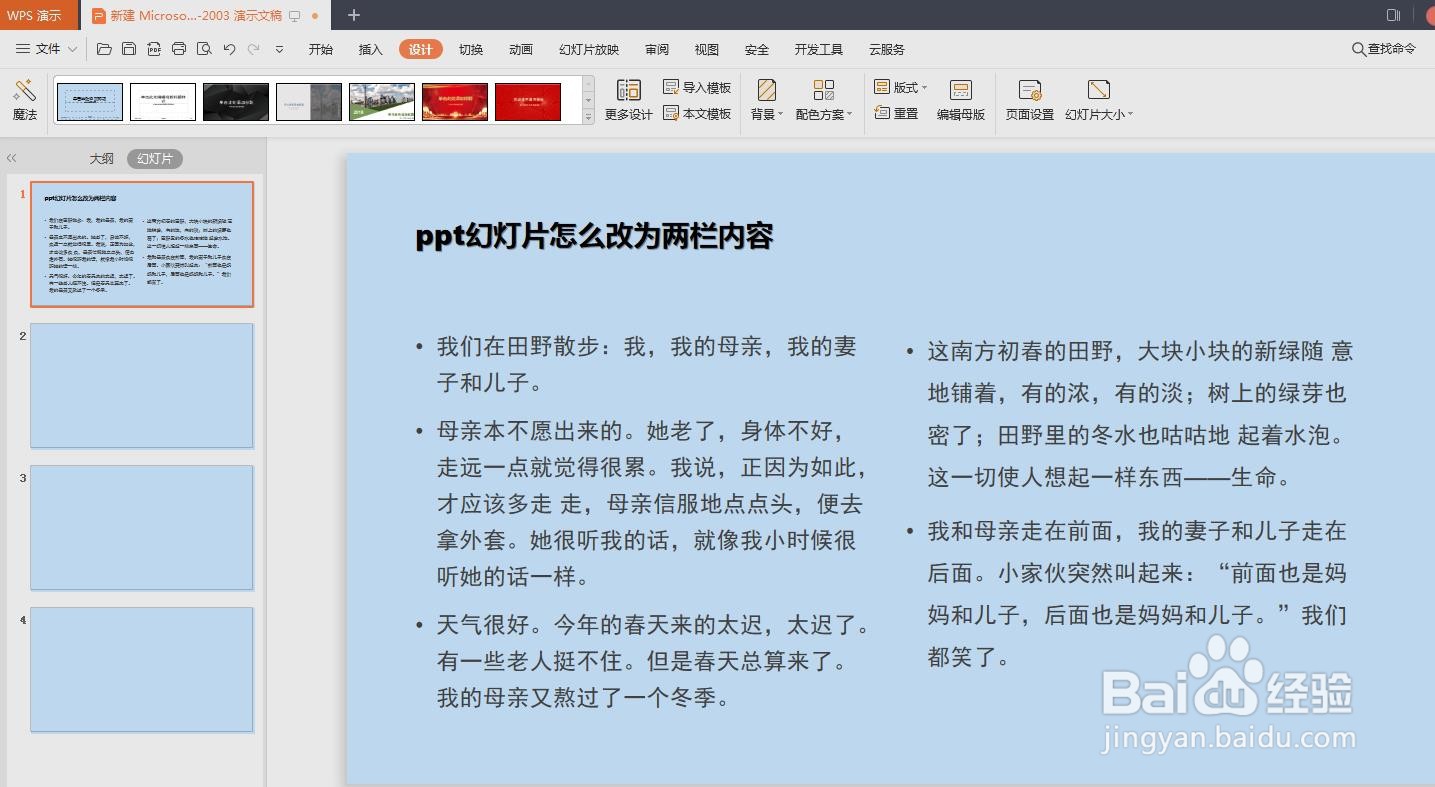Viewport: 1435px width, 787px height.
Task: Switch to the 开始 tab
Action: [321, 49]
